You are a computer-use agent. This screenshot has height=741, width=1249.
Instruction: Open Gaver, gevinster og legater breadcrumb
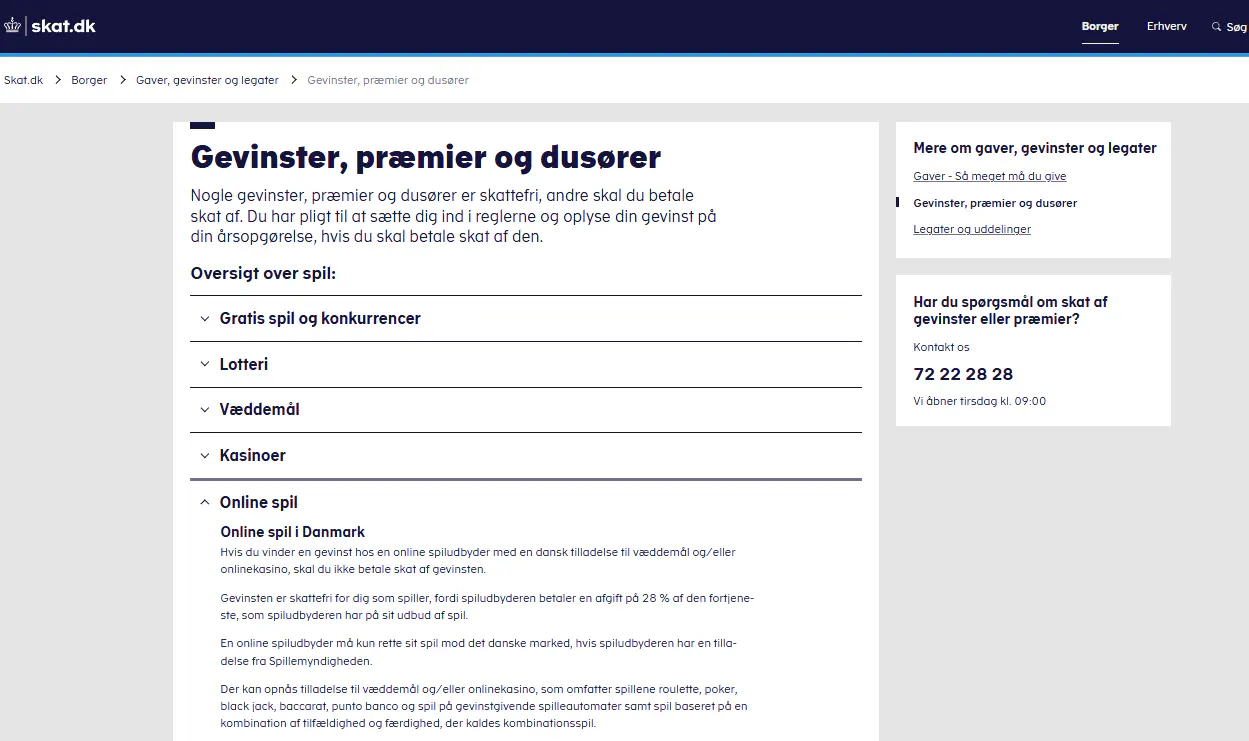pos(207,80)
